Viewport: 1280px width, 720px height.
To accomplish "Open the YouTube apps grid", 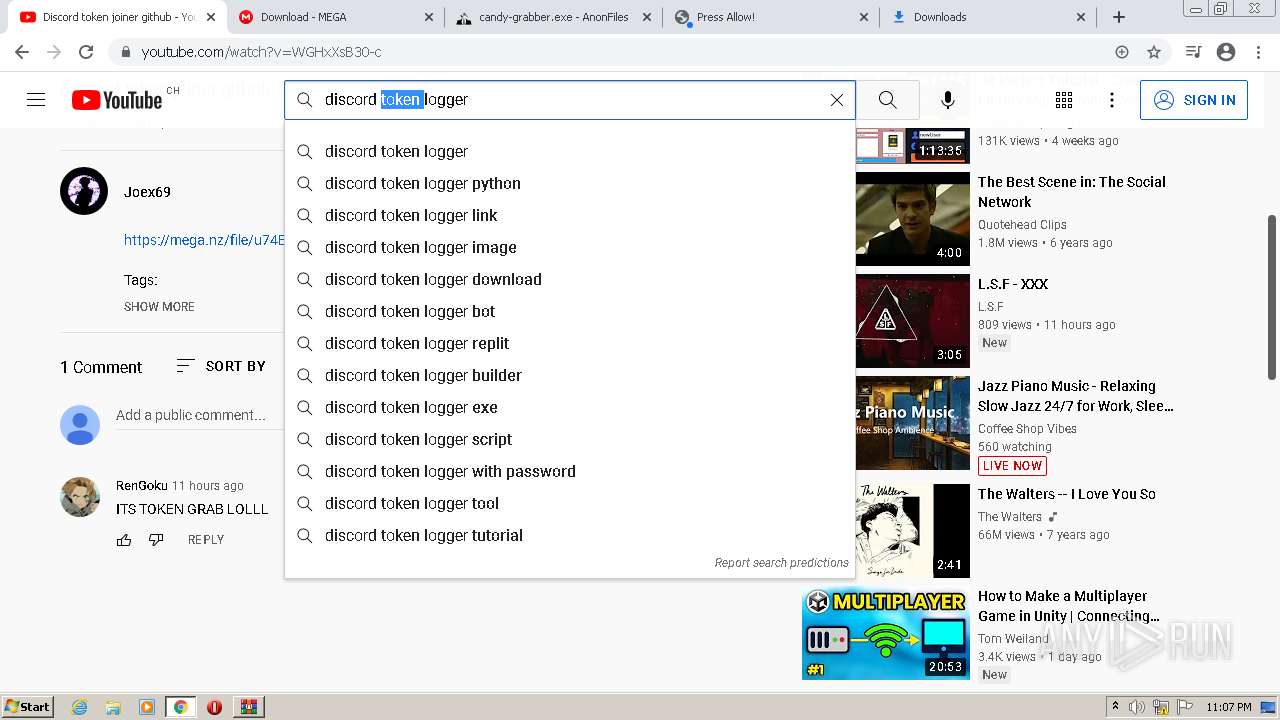I will (1064, 100).
